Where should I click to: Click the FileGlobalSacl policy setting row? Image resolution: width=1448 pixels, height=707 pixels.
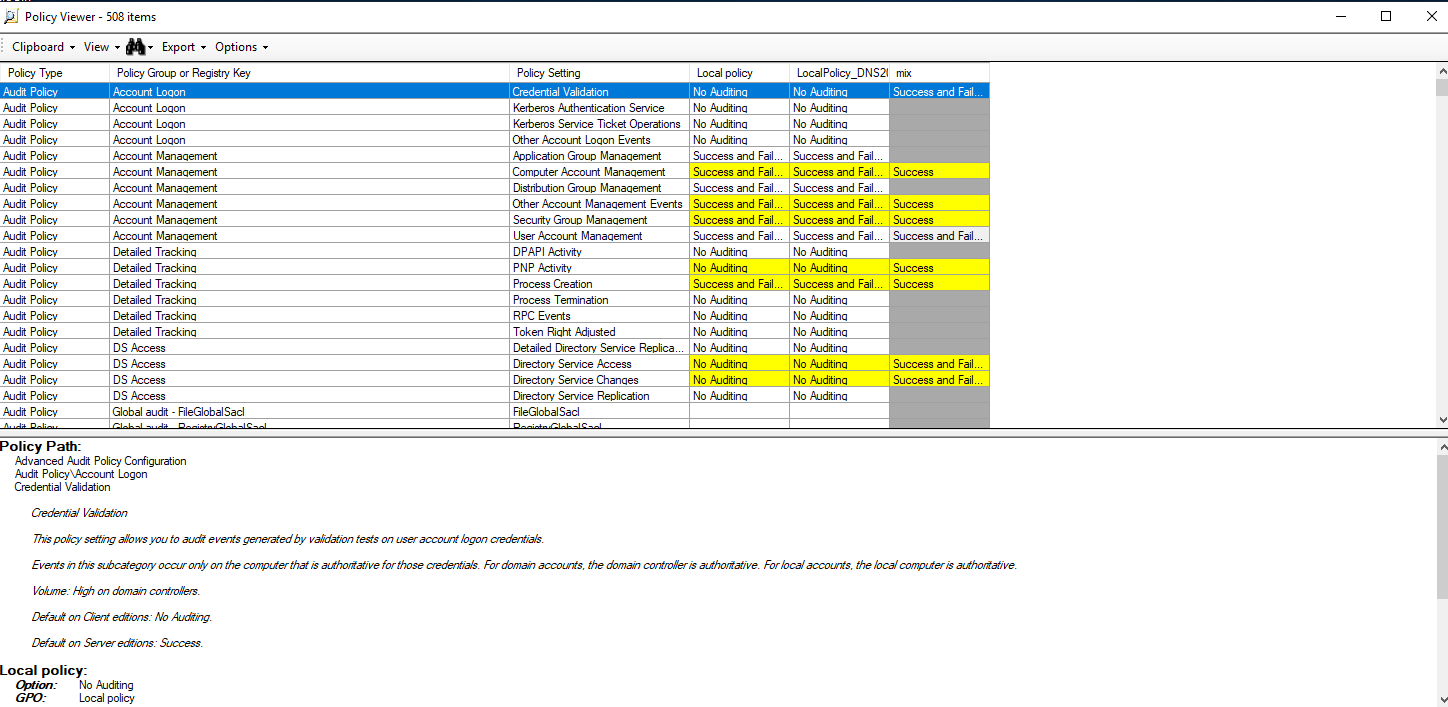click(546, 412)
